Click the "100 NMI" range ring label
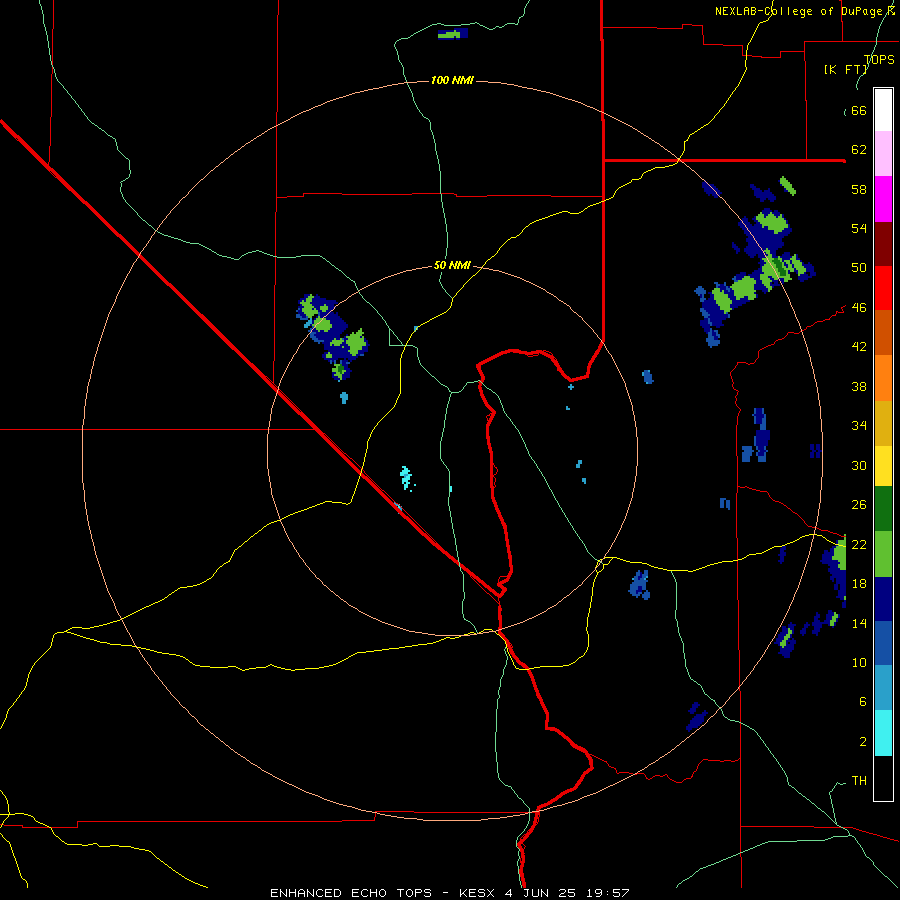900x900 pixels. click(452, 80)
